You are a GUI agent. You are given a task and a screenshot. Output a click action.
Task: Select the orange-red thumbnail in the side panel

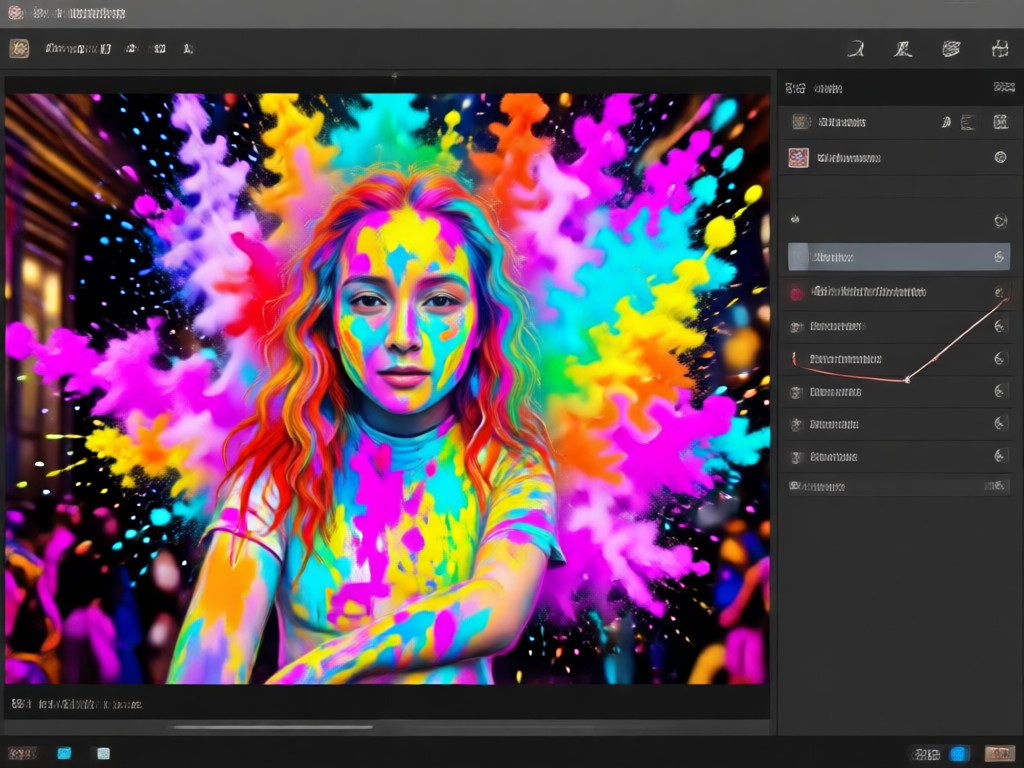coord(799,157)
